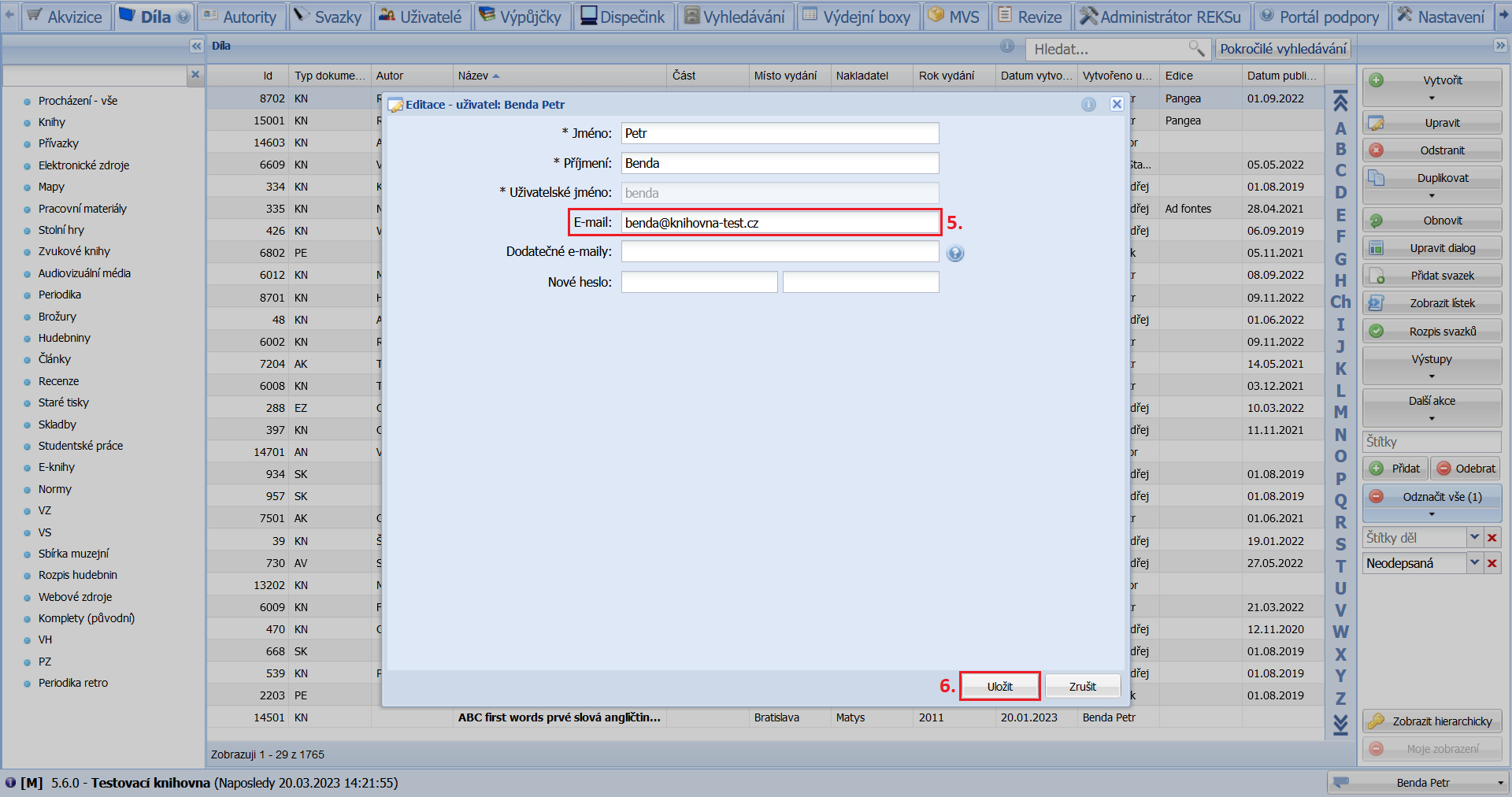Clear the Neodepsaná filter with red X
Screen dimensions: 1512x797
1492,563
